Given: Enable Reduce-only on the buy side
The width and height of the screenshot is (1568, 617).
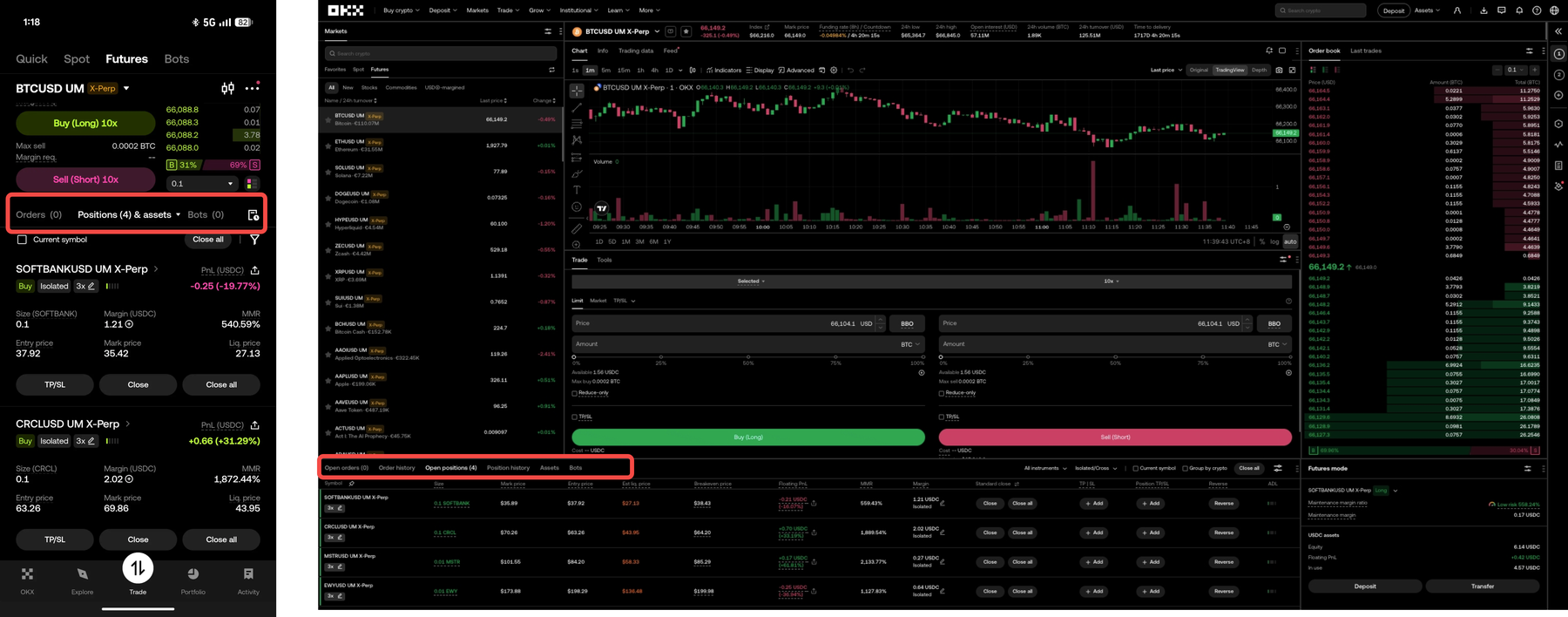Looking at the screenshot, I should click(575, 393).
